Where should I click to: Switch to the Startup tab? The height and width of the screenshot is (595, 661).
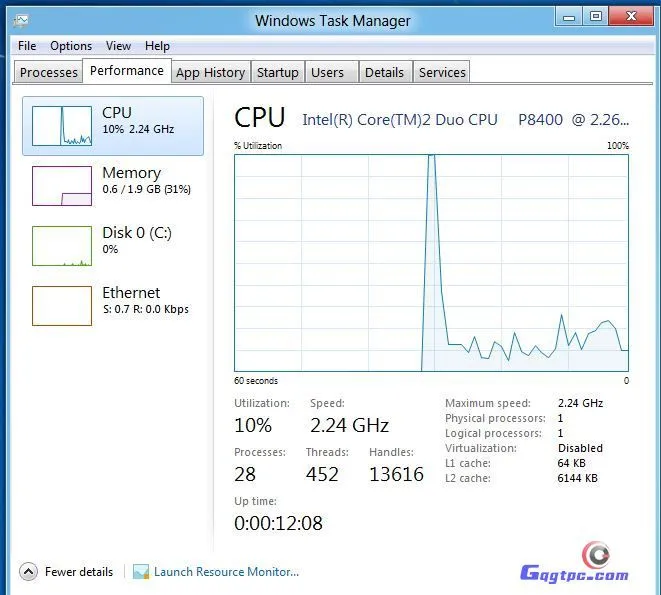point(277,72)
